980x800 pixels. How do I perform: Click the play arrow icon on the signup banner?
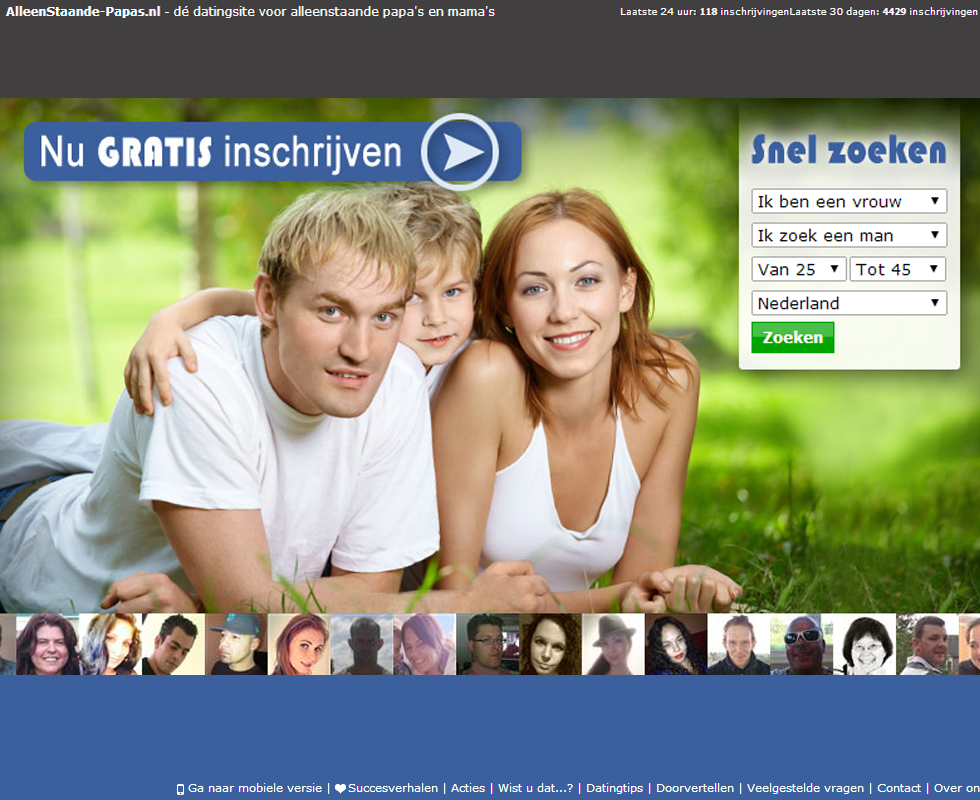click(460, 152)
